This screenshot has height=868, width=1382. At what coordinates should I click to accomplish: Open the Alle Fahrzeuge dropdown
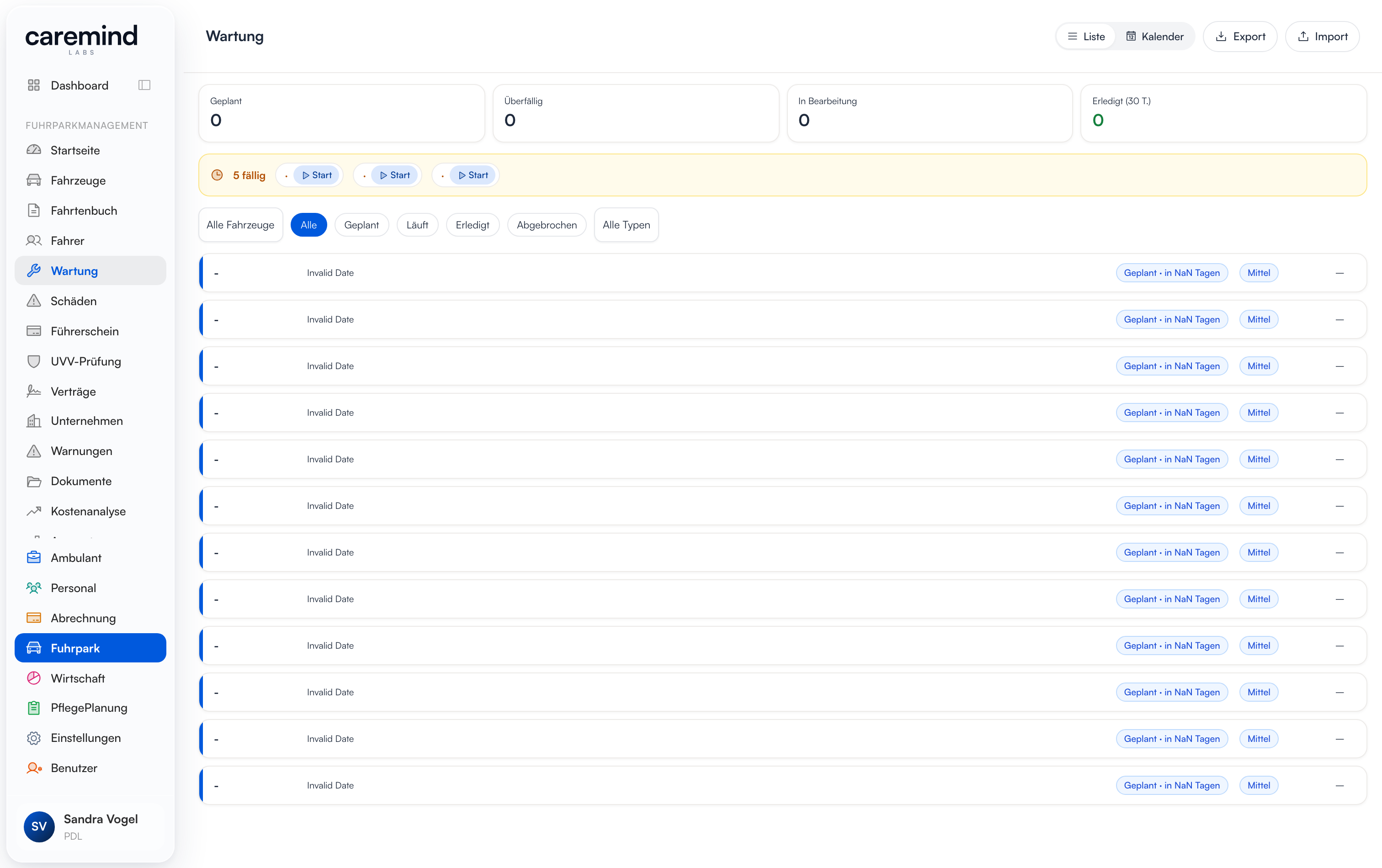(x=240, y=225)
